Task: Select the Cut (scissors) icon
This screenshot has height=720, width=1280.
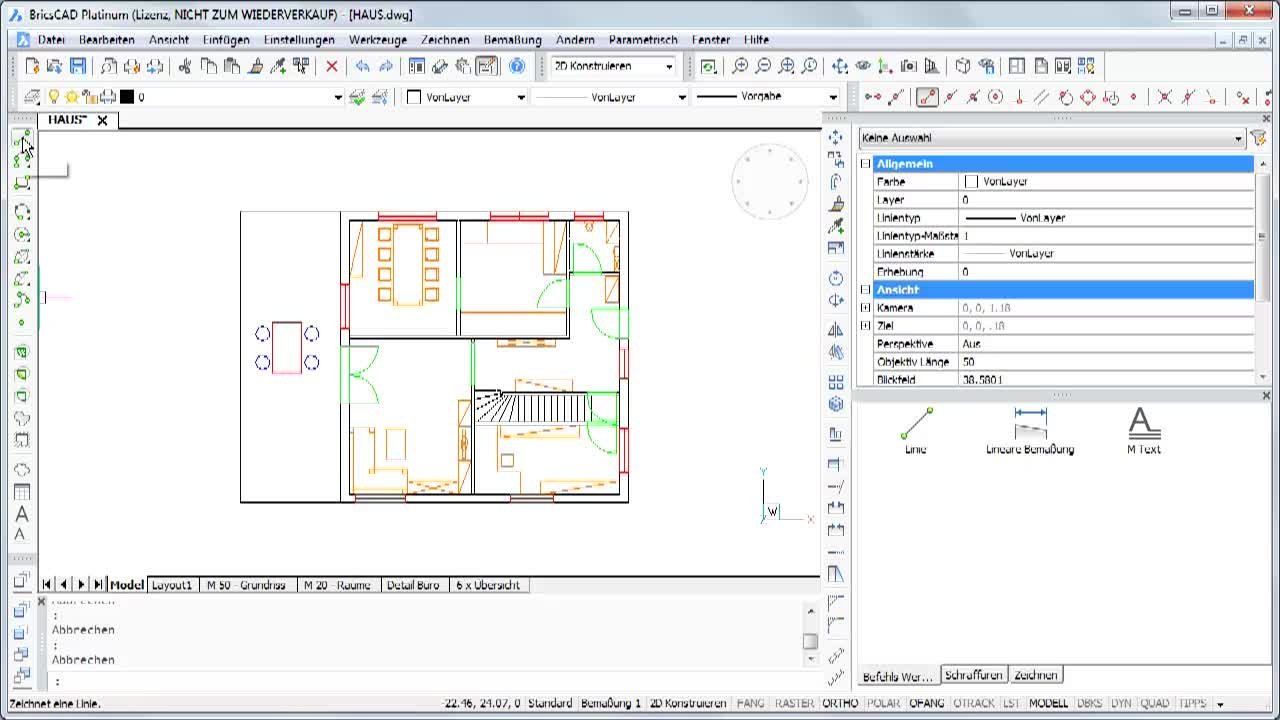Action: pyautogui.click(x=184, y=66)
